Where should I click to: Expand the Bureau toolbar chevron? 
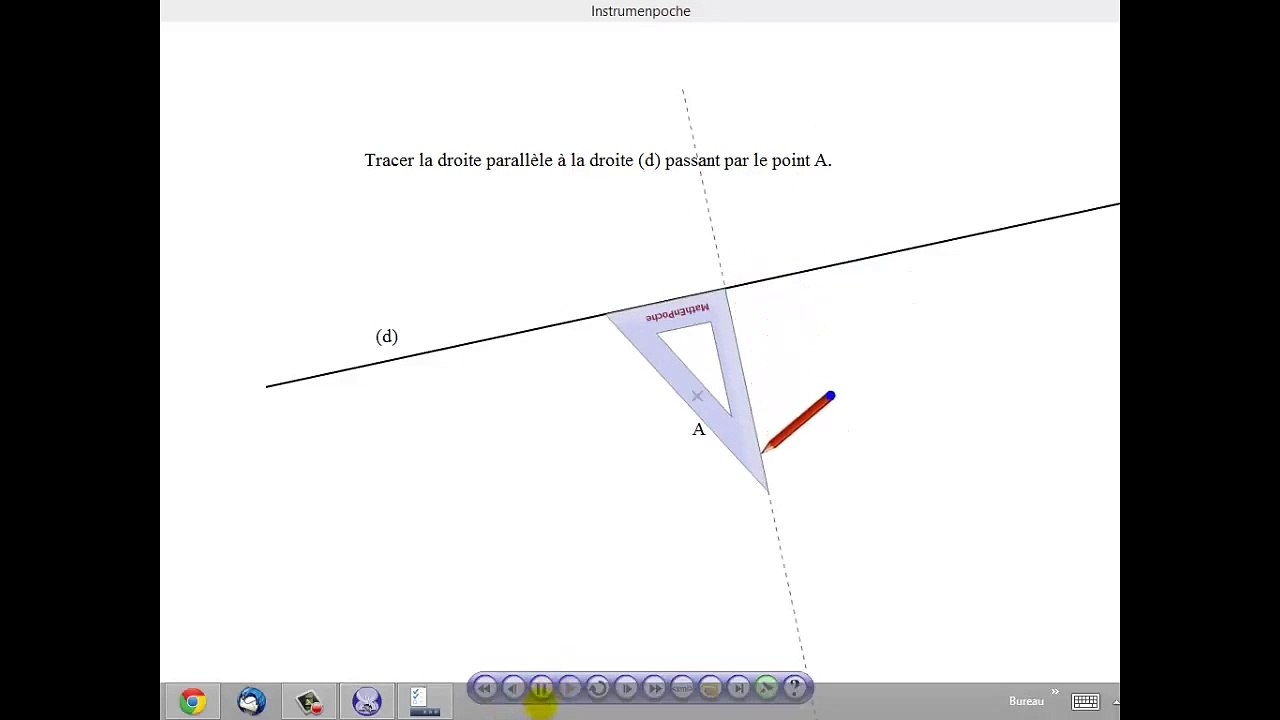(x=1055, y=692)
